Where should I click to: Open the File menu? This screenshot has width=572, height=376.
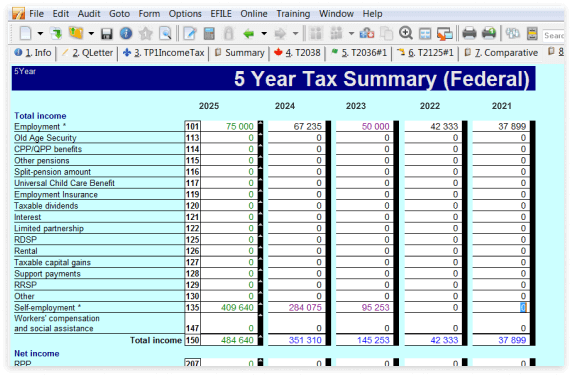click(36, 14)
